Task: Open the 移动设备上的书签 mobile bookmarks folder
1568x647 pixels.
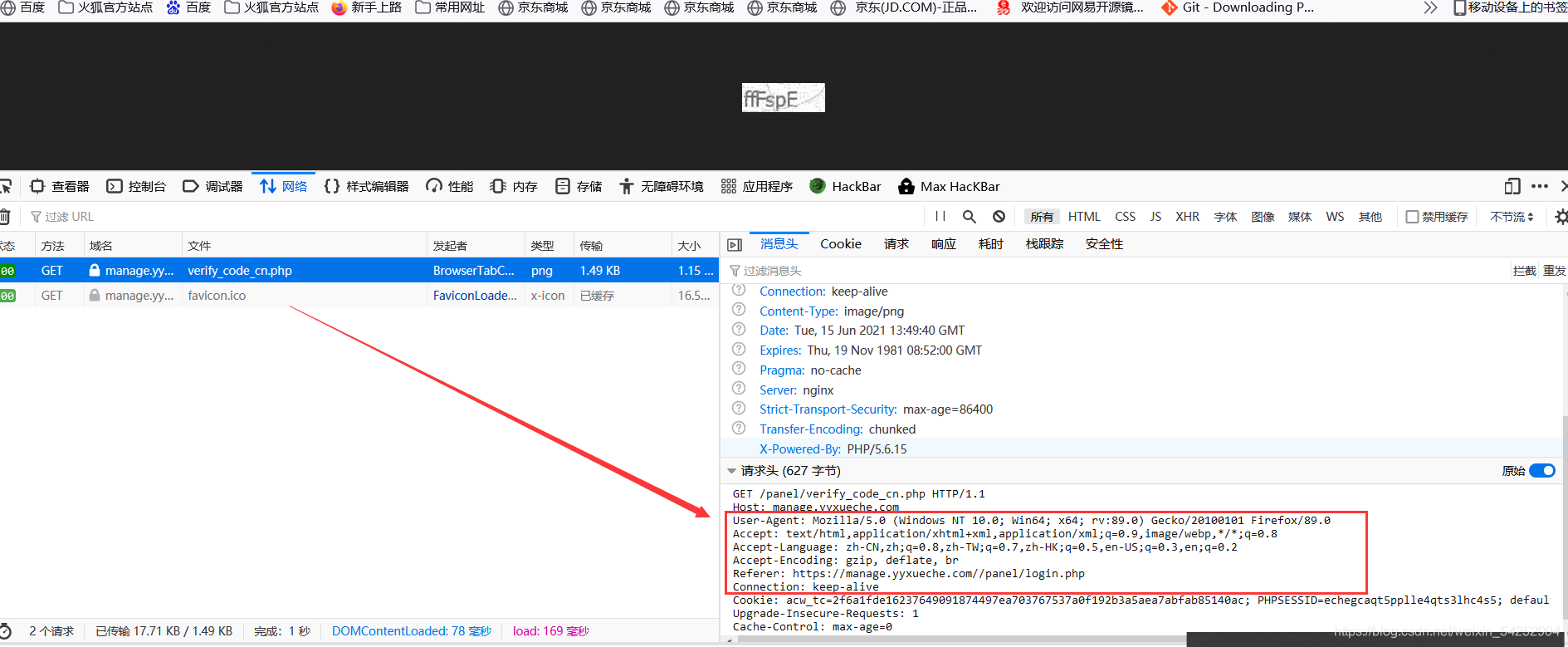Action: pyautogui.click(x=1510, y=7)
